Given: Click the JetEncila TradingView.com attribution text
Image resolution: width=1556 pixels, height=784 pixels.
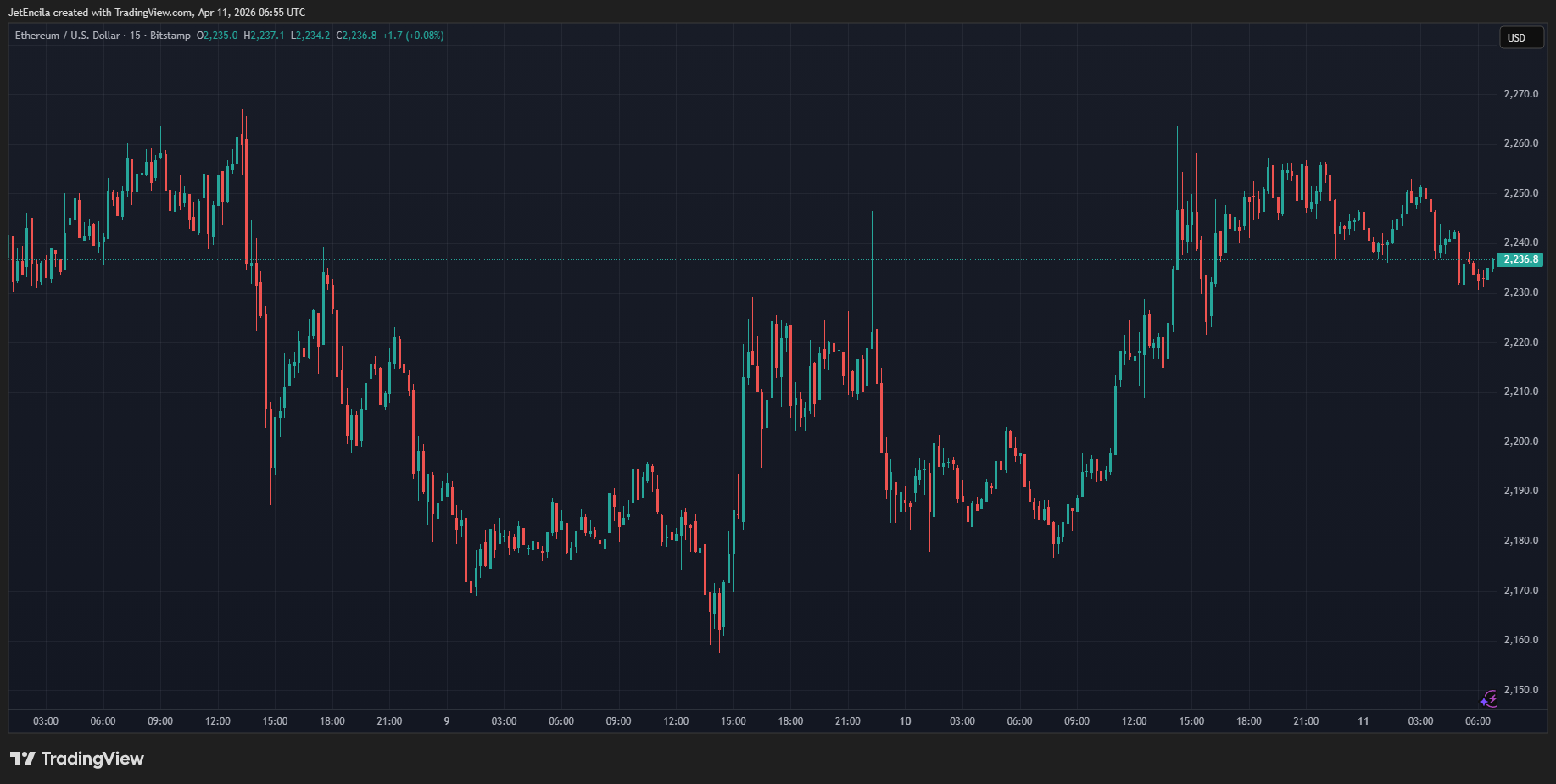Looking at the screenshot, I should 157,13.
